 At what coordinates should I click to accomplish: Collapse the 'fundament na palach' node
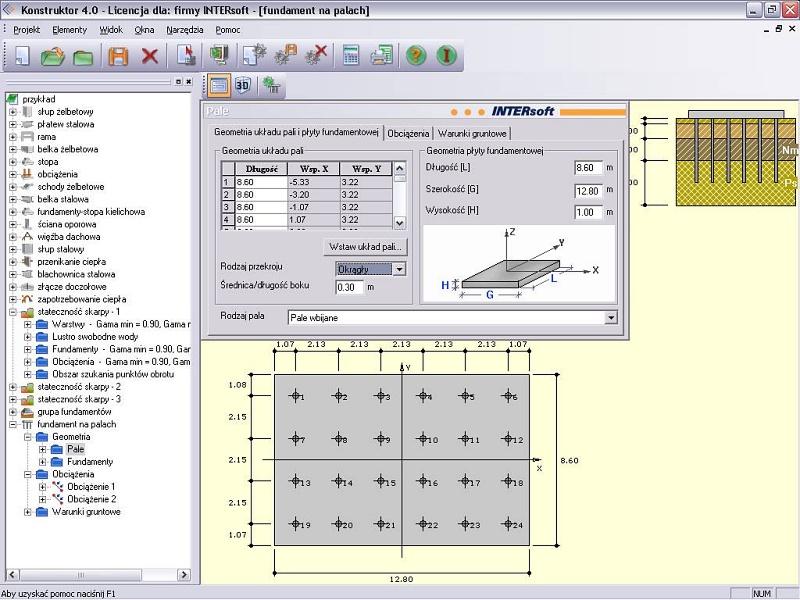click(13, 424)
